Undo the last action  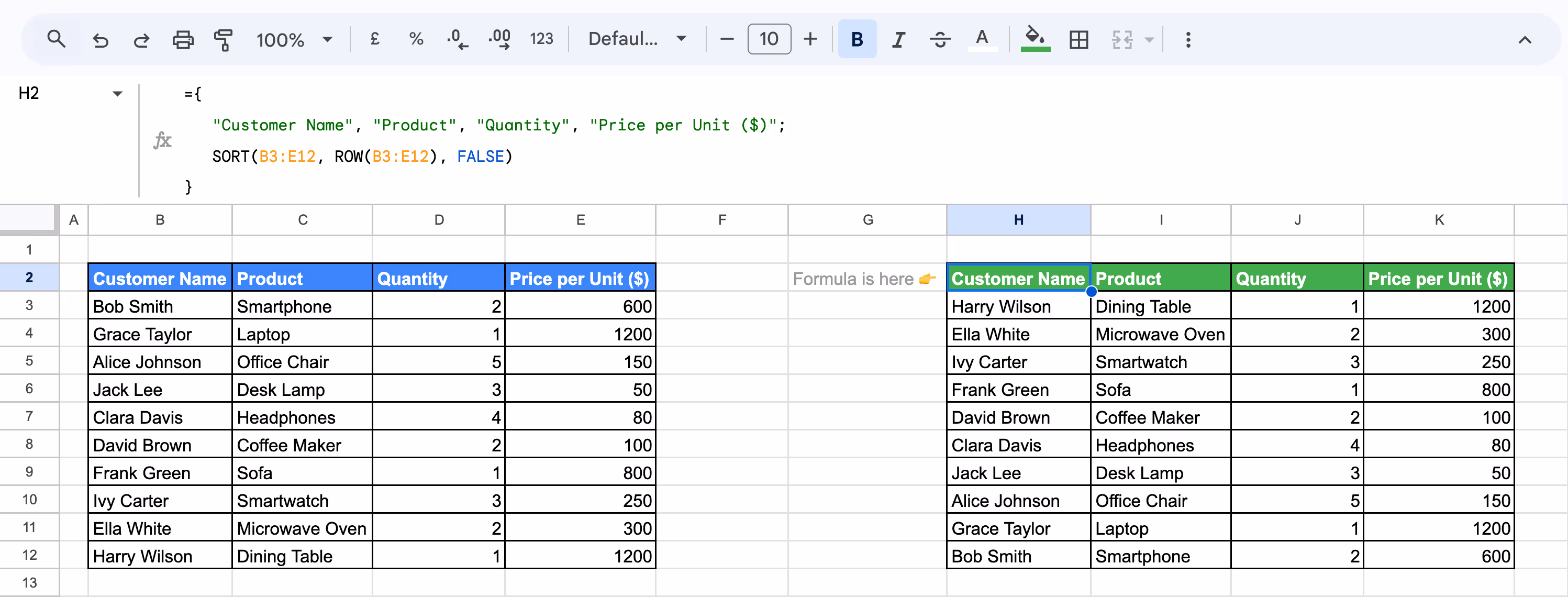click(x=101, y=39)
